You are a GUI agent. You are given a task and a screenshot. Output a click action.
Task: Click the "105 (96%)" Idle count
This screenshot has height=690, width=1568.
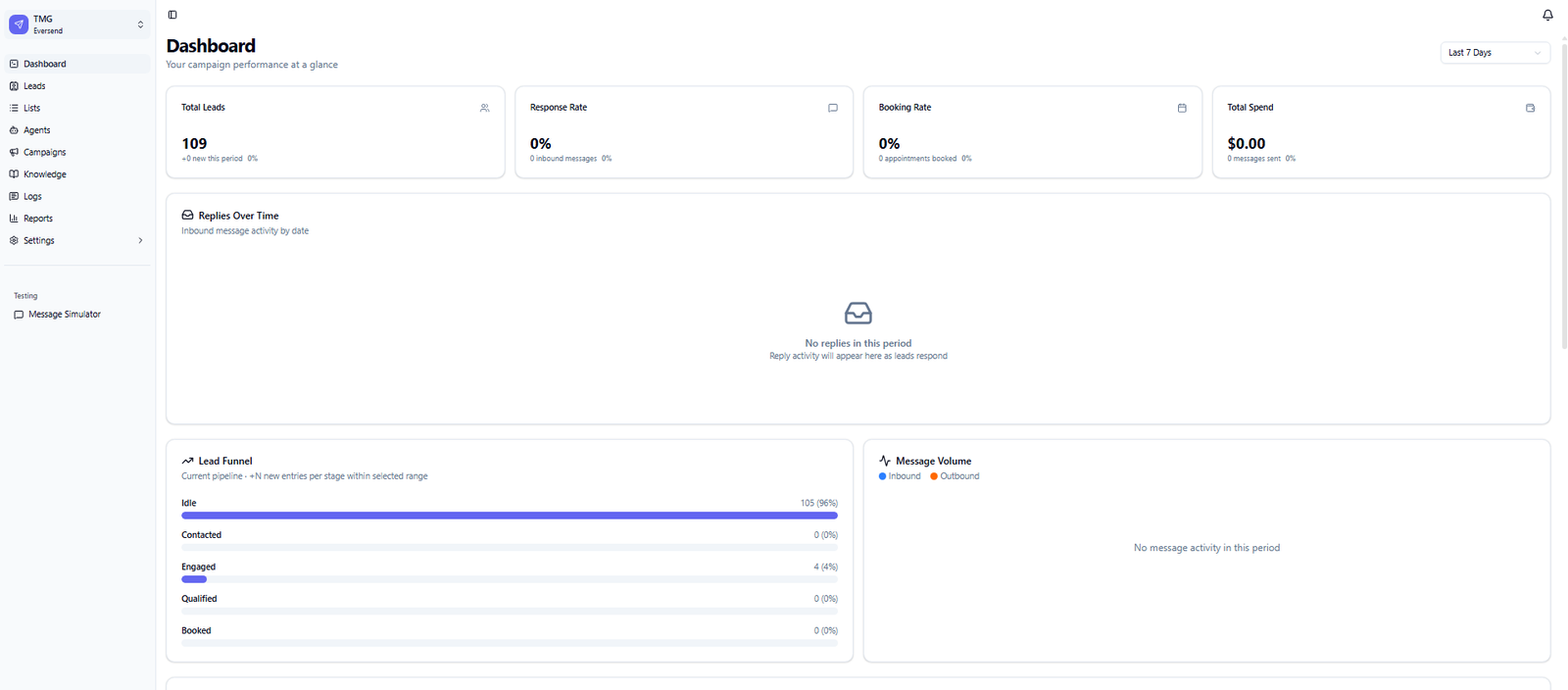point(819,503)
